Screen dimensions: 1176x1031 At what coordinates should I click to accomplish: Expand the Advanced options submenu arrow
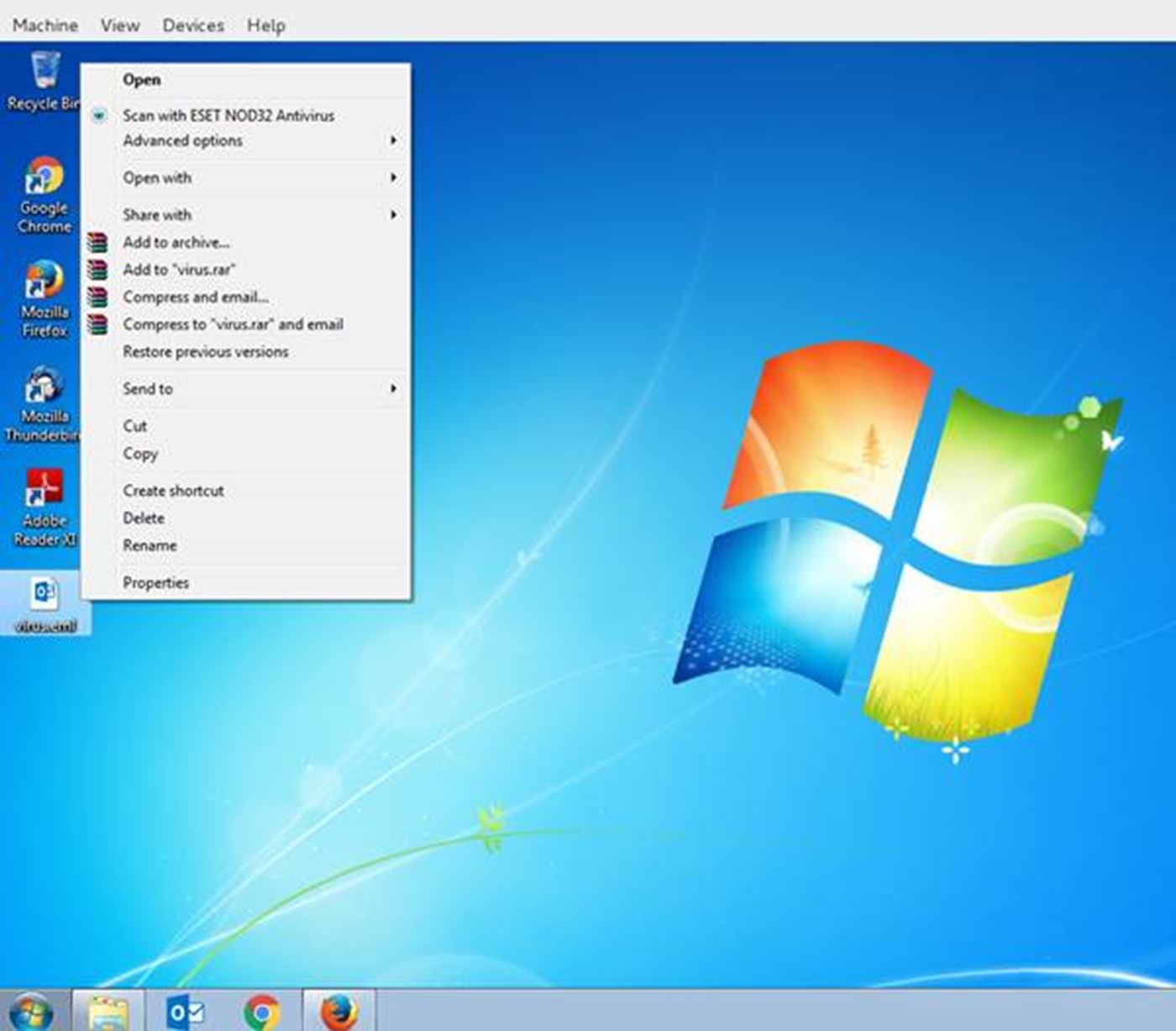click(392, 140)
